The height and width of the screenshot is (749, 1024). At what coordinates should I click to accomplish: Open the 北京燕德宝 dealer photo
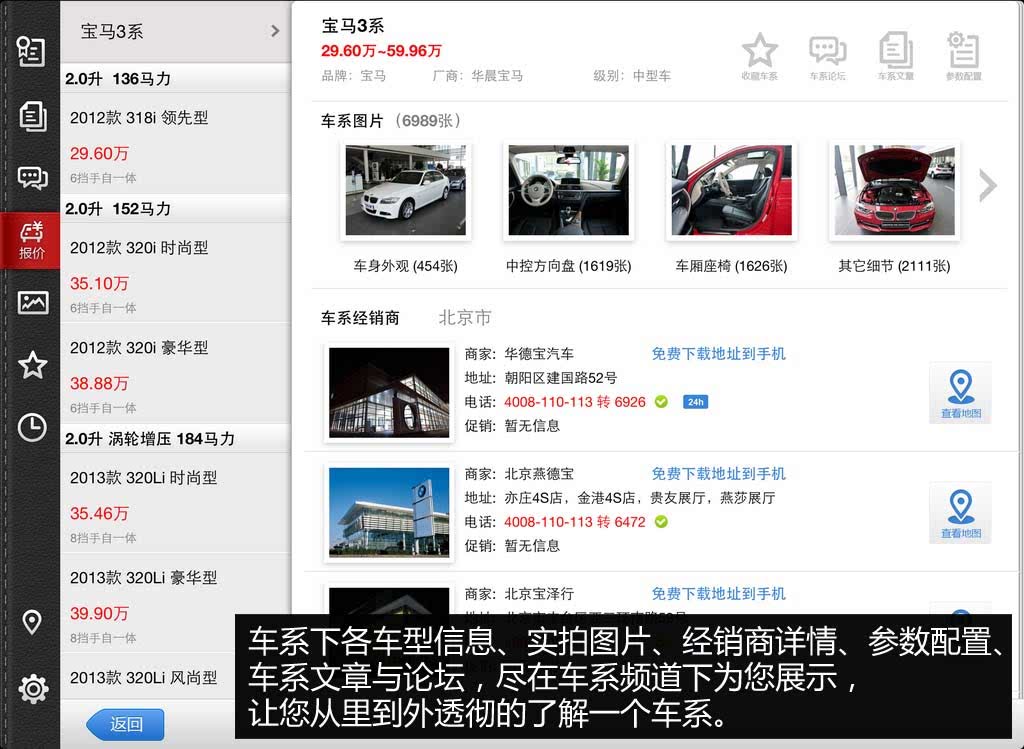pyautogui.click(x=389, y=513)
